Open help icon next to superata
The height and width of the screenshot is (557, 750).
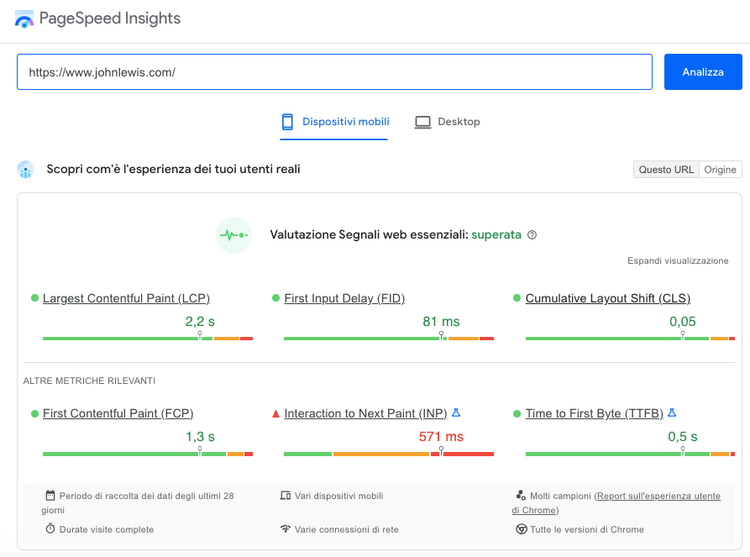pyautogui.click(x=532, y=235)
